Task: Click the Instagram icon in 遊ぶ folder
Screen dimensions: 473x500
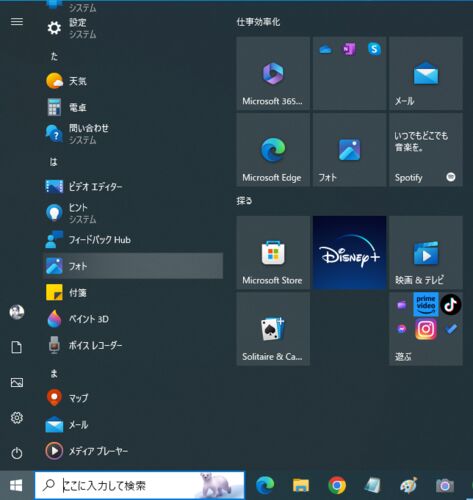Action: coord(426,329)
